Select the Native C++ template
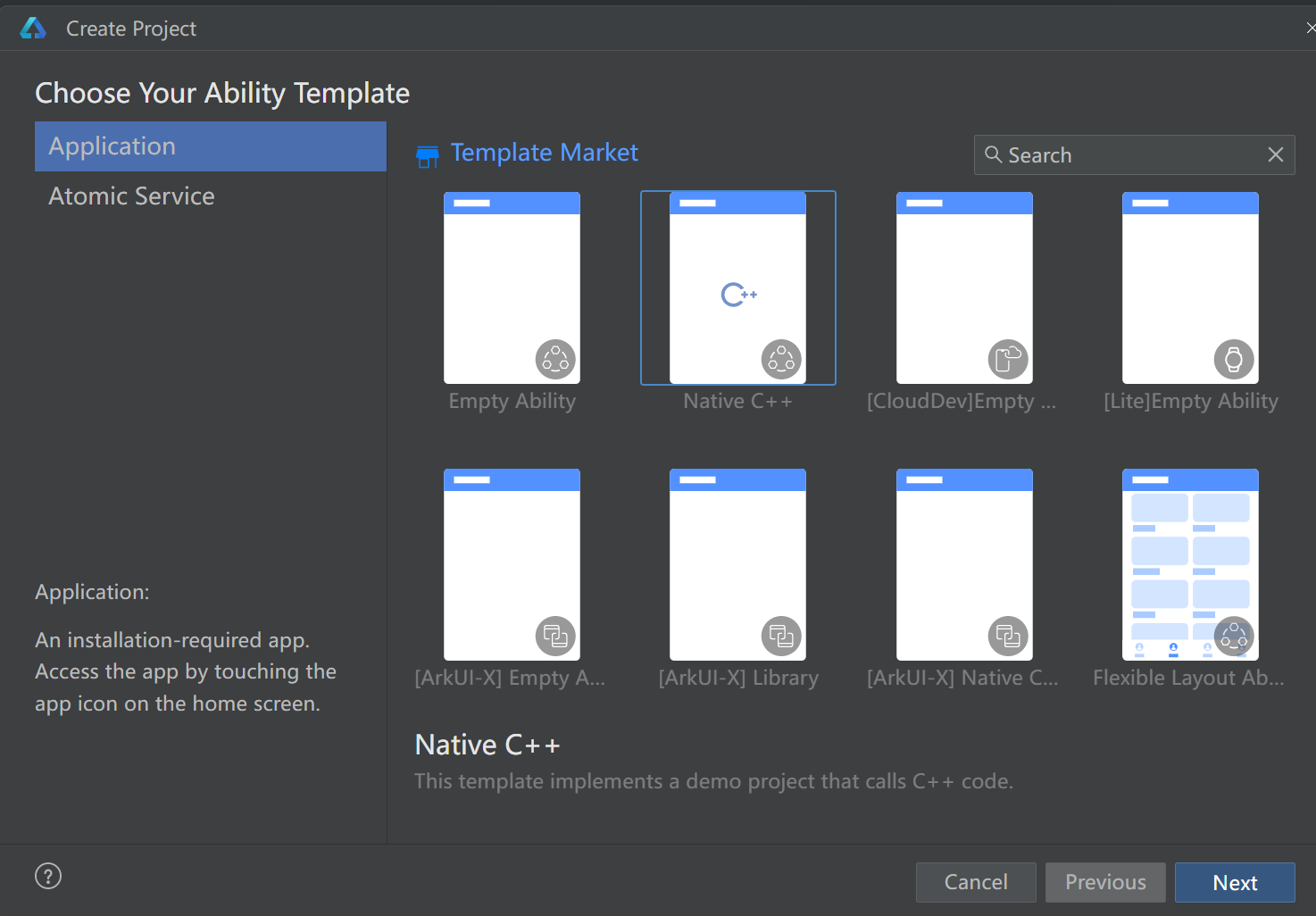 pyautogui.click(x=737, y=287)
